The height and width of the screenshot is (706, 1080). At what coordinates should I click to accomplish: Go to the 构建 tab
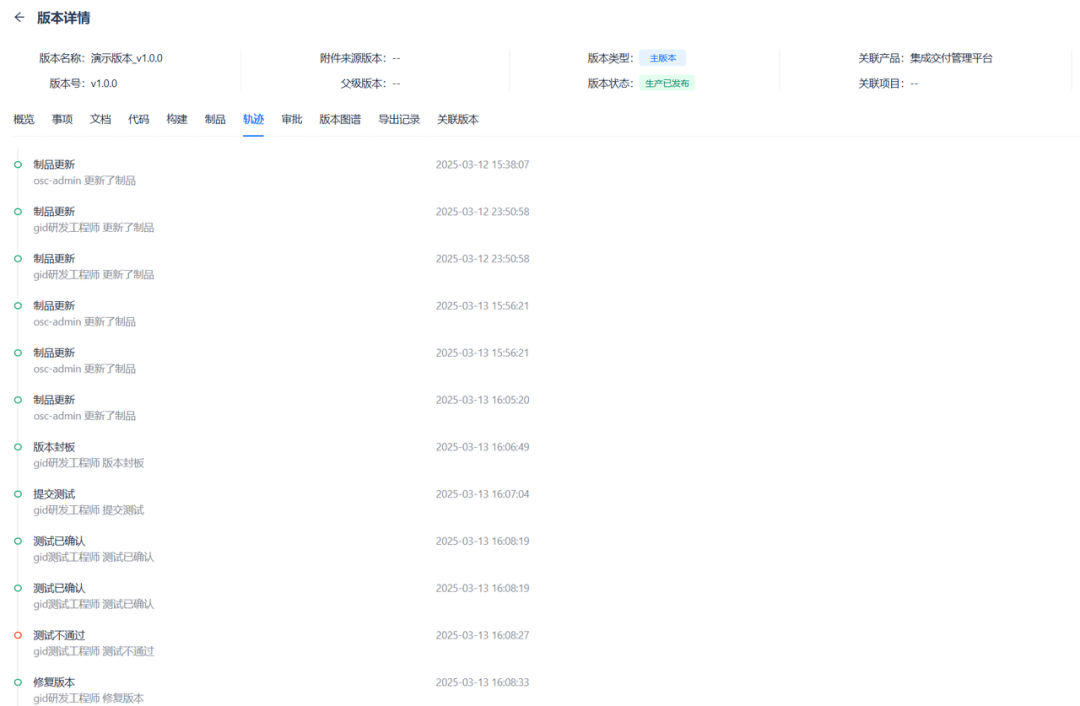[177, 119]
